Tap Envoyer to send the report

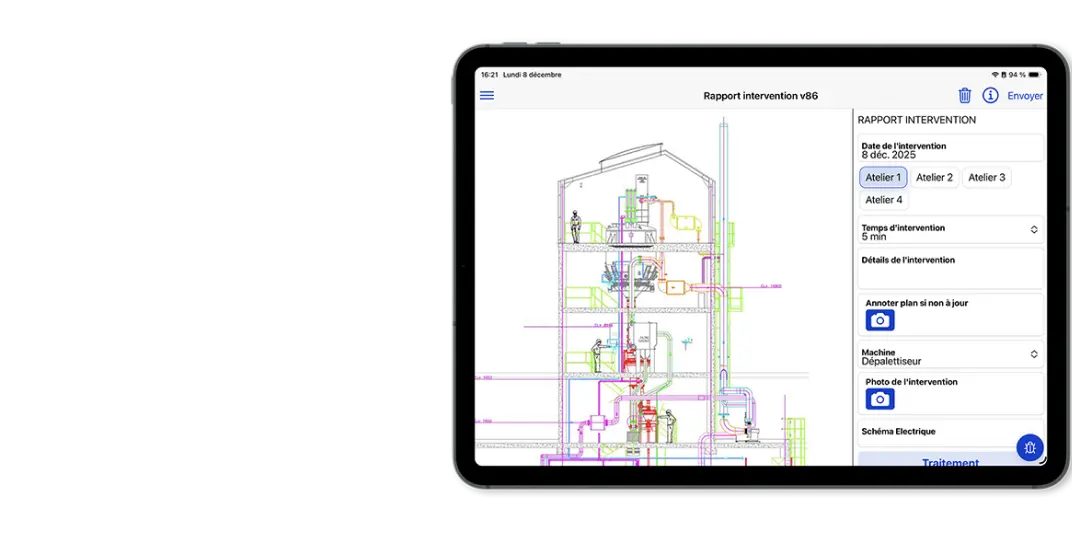tap(1025, 96)
